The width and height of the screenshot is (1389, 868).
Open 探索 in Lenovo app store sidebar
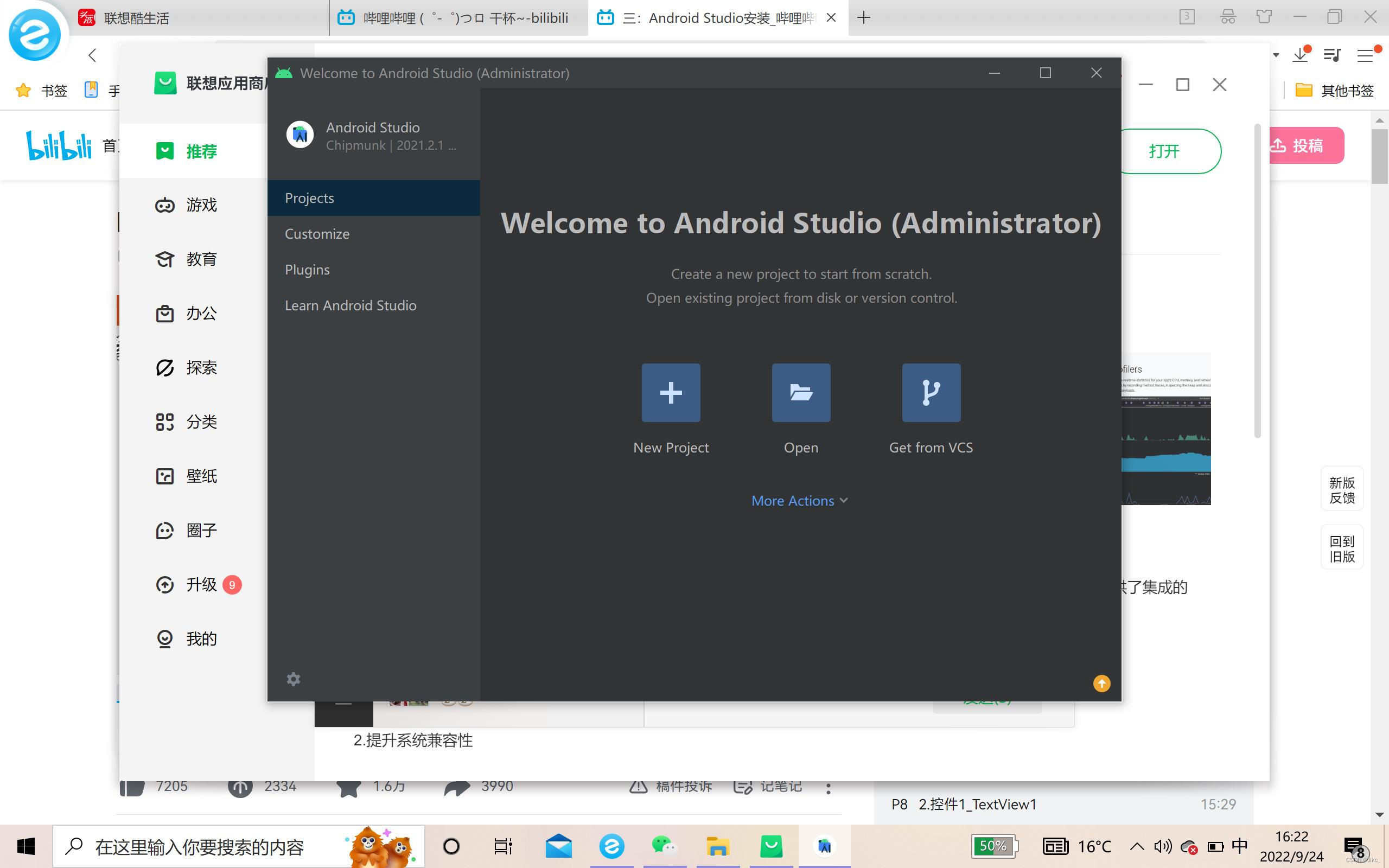pos(193,367)
